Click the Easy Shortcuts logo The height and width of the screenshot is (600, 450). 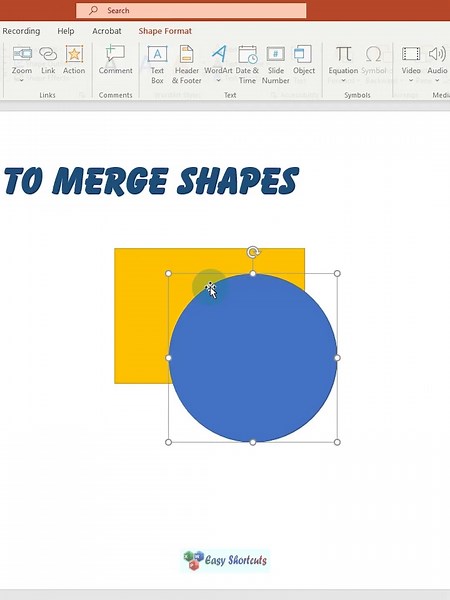point(225,561)
